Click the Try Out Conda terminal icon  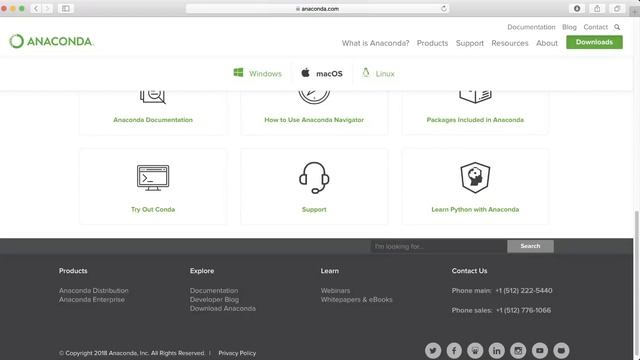pyautogui.click(x=153, y=178)
